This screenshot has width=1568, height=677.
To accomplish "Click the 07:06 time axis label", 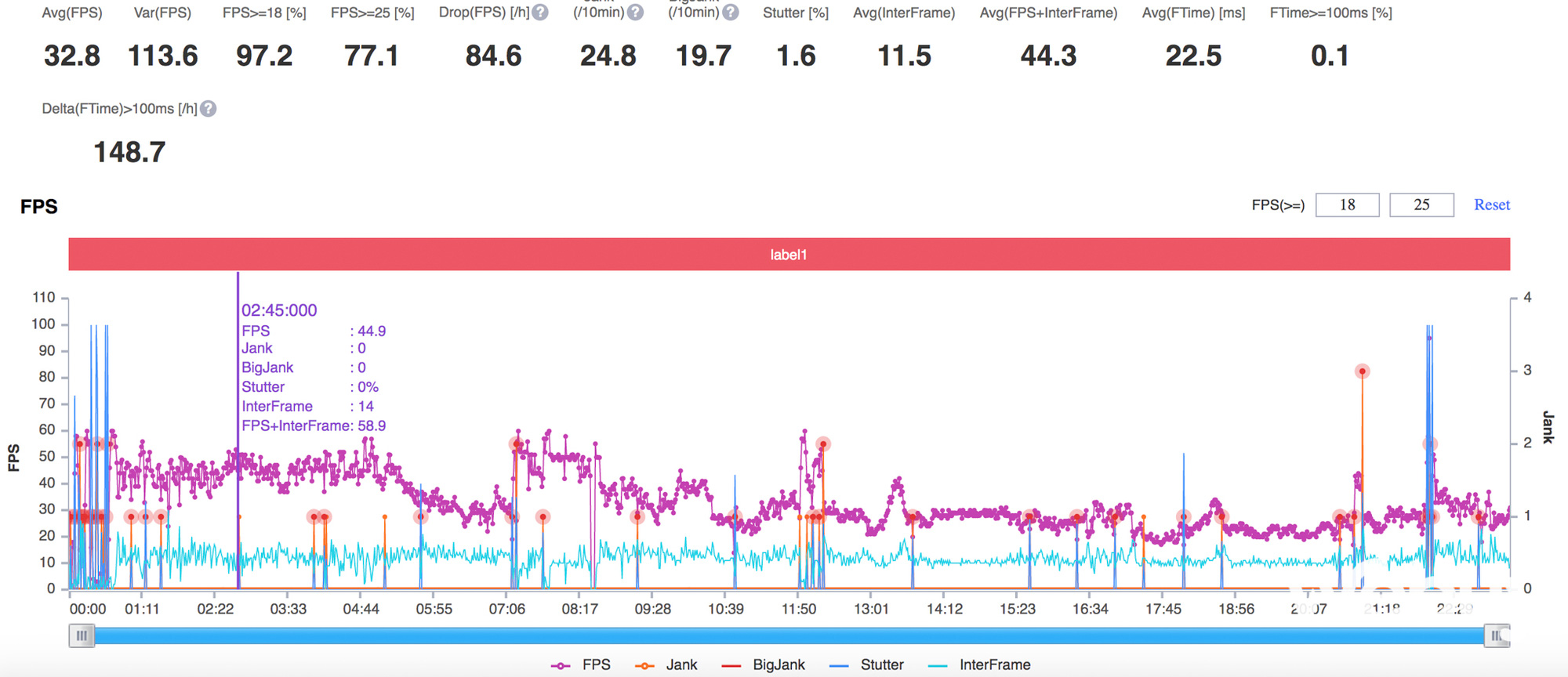I will tap(506, 609).
